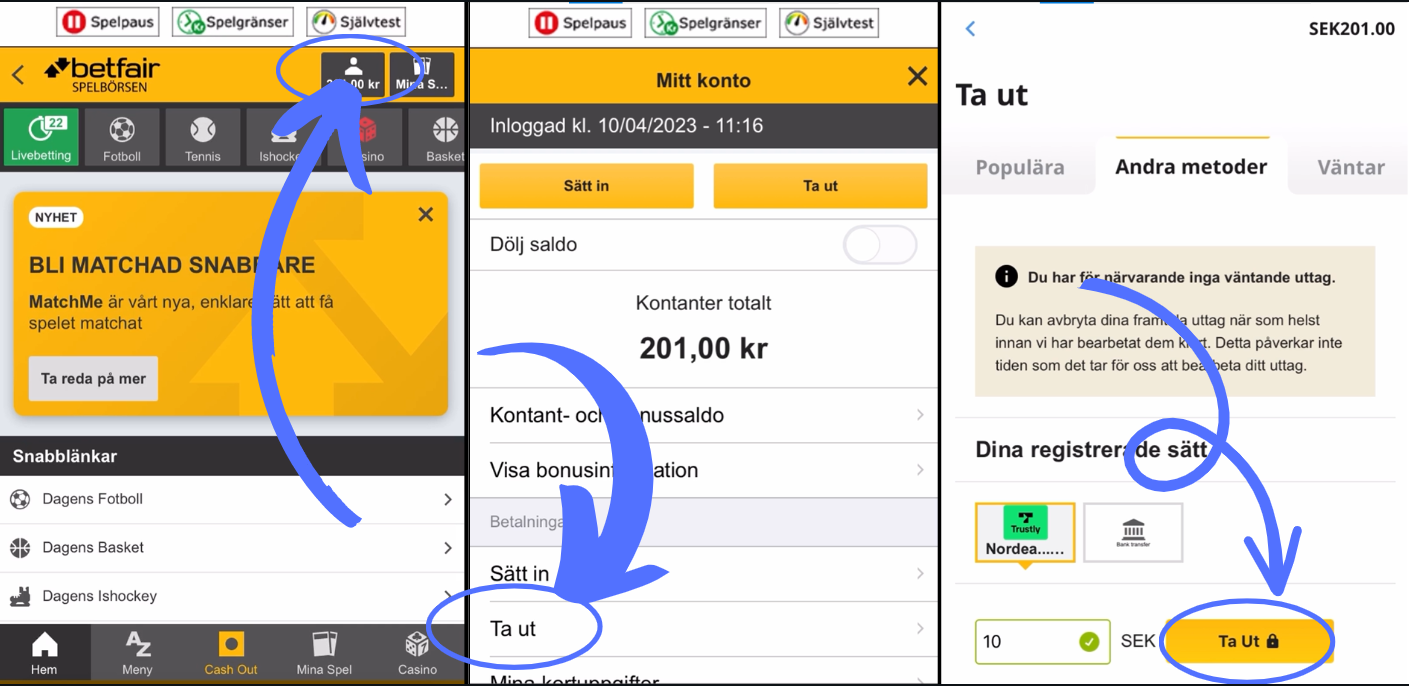Image resolution: width=1409 pixels, height=686 pixels.
Task: Tap the Hem home icon in bottom navigation
Action: tap(45, 652)
